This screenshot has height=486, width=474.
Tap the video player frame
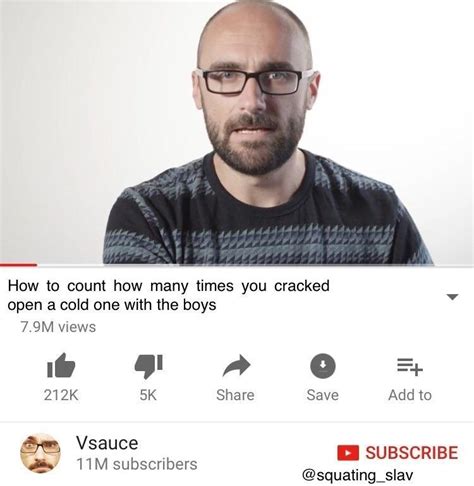click(237, 132)
